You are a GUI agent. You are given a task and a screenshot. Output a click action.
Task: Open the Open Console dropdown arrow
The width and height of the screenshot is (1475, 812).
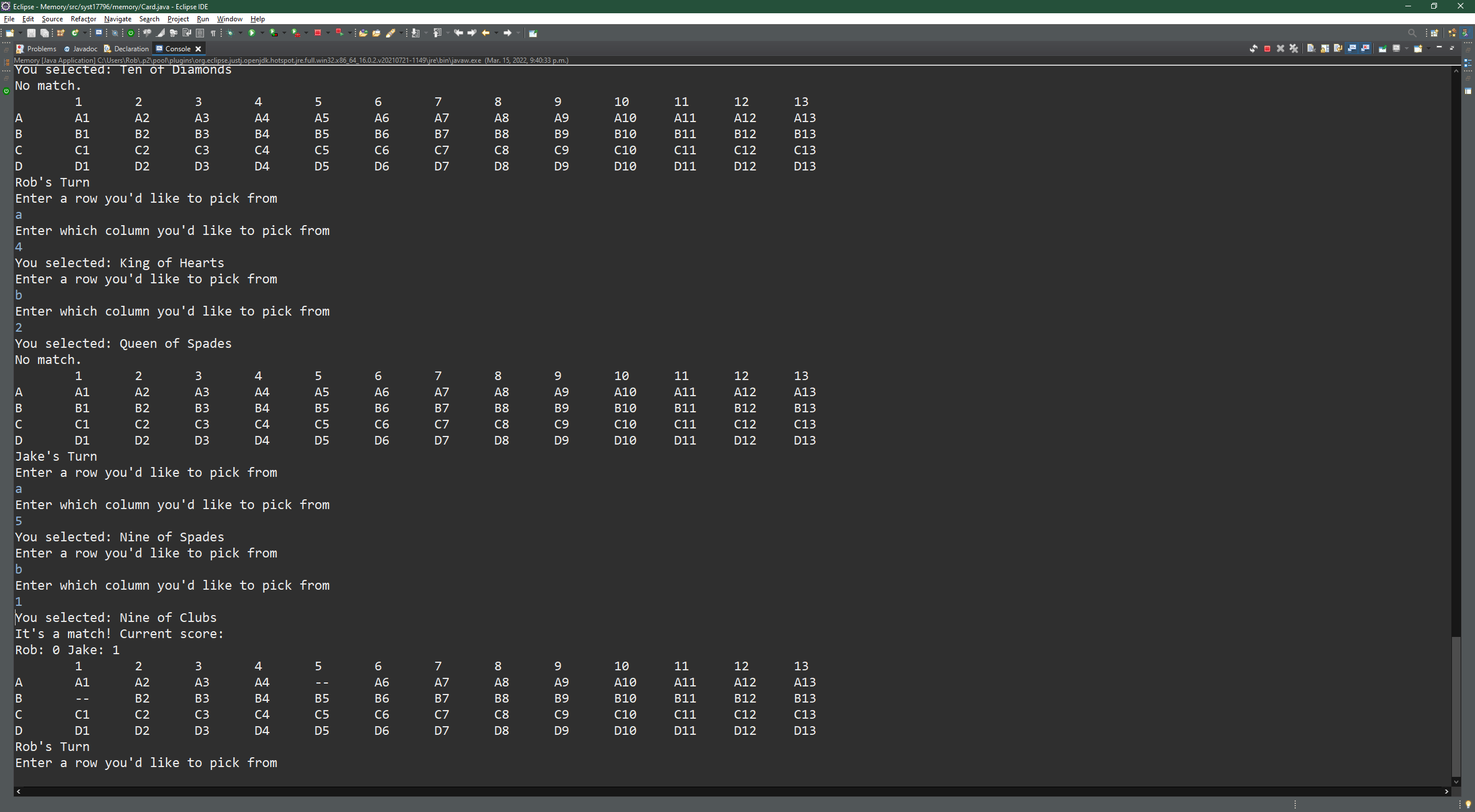1429,48
